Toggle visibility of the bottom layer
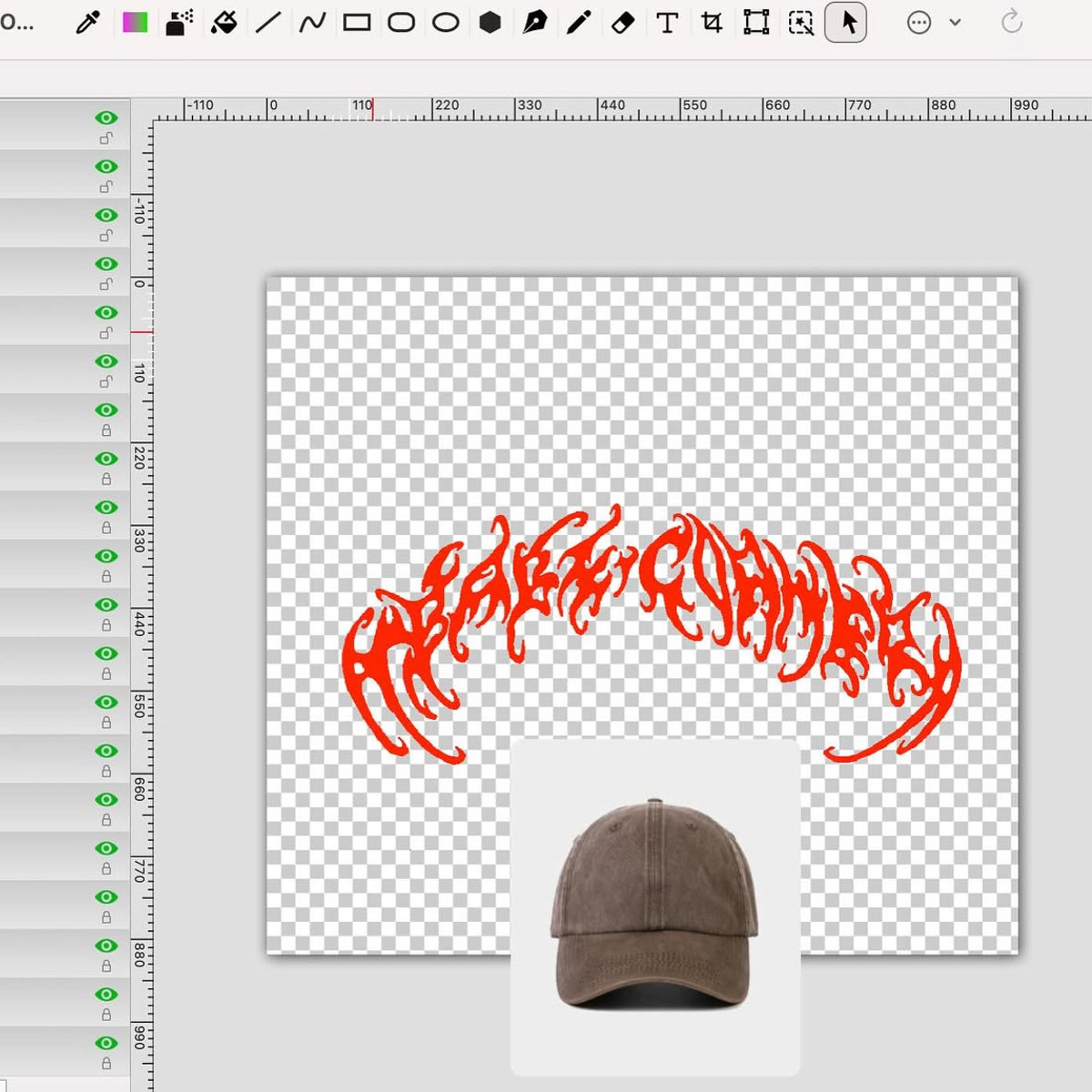 pyautogui.click(x=106, y=1043)
